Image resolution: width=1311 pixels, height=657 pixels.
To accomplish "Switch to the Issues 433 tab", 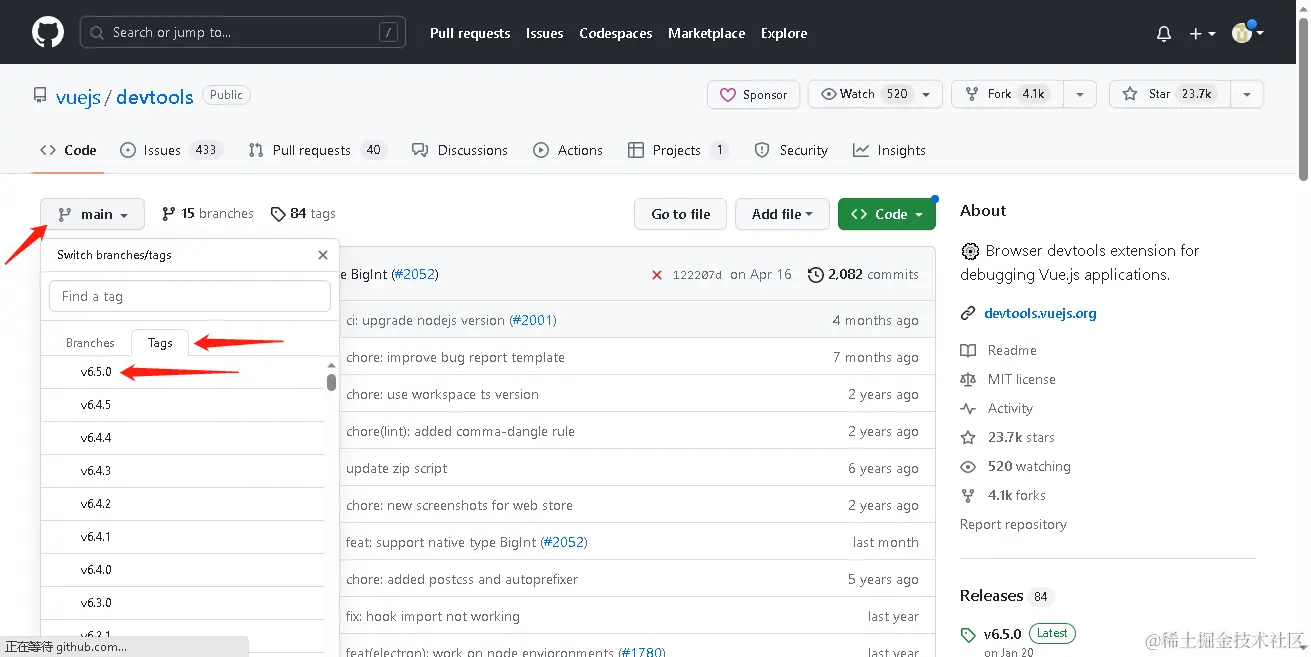I will [170, 150].
